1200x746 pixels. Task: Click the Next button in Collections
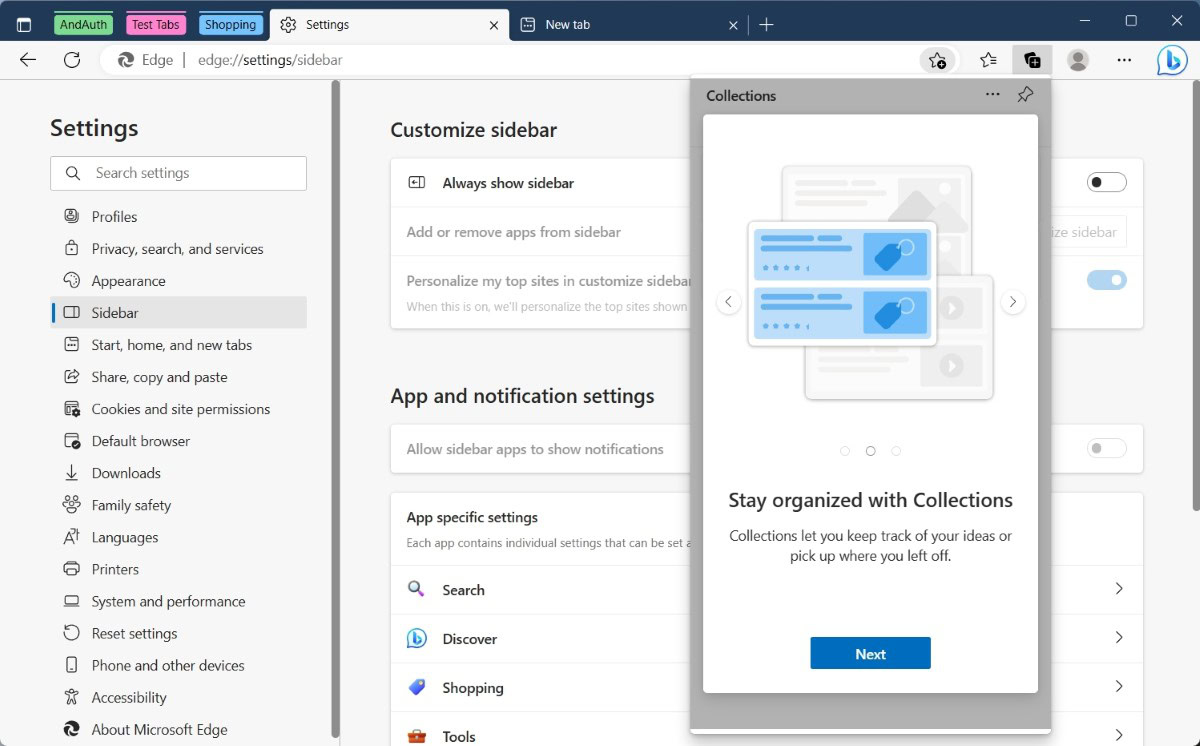[x=870, y=654]
